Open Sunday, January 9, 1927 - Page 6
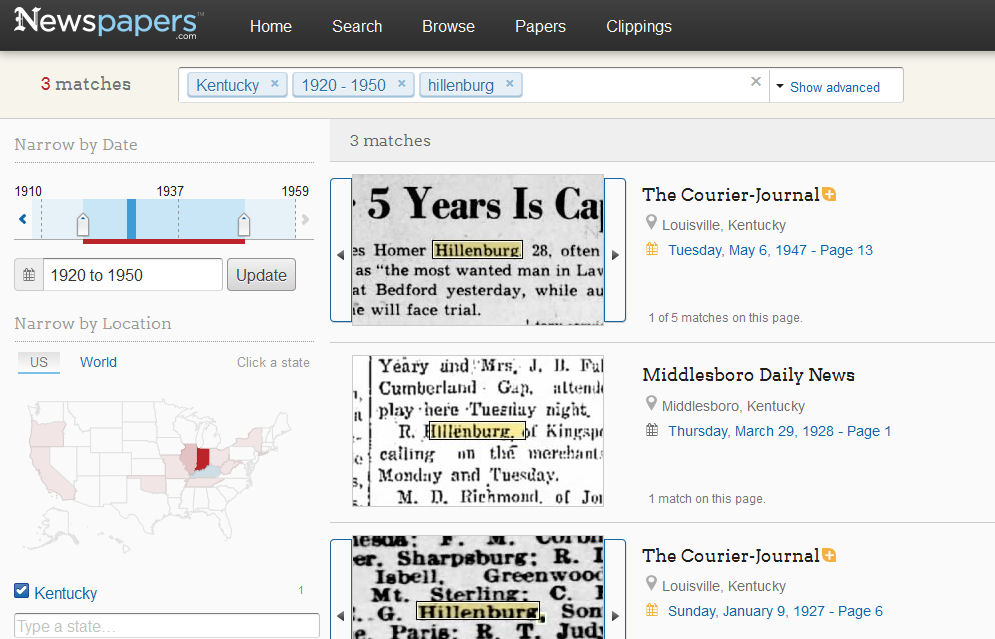Image resolution: width=995 pixels, height=639 pixels. tap(775, 611)
